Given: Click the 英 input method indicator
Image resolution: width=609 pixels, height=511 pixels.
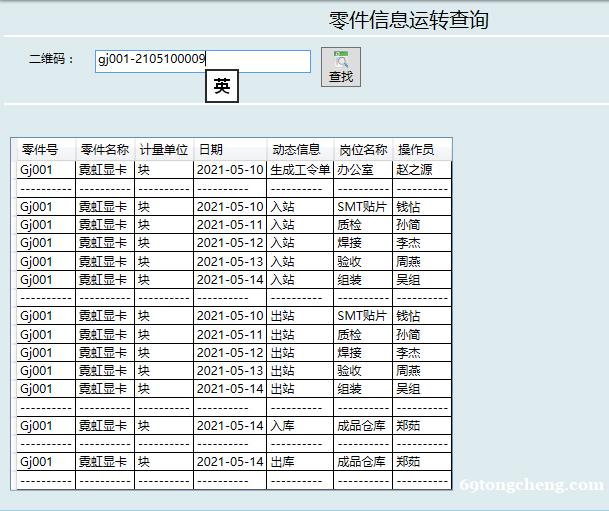Looking at the screenshot, I should (x=221, y=87).
